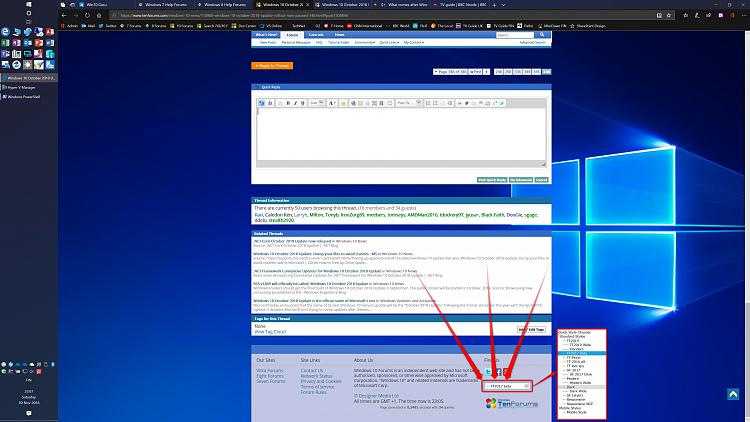Viewport: 750px width, 422px height.
Task: Click inside the Quick Reply text area
Action: tap(401, 134)
